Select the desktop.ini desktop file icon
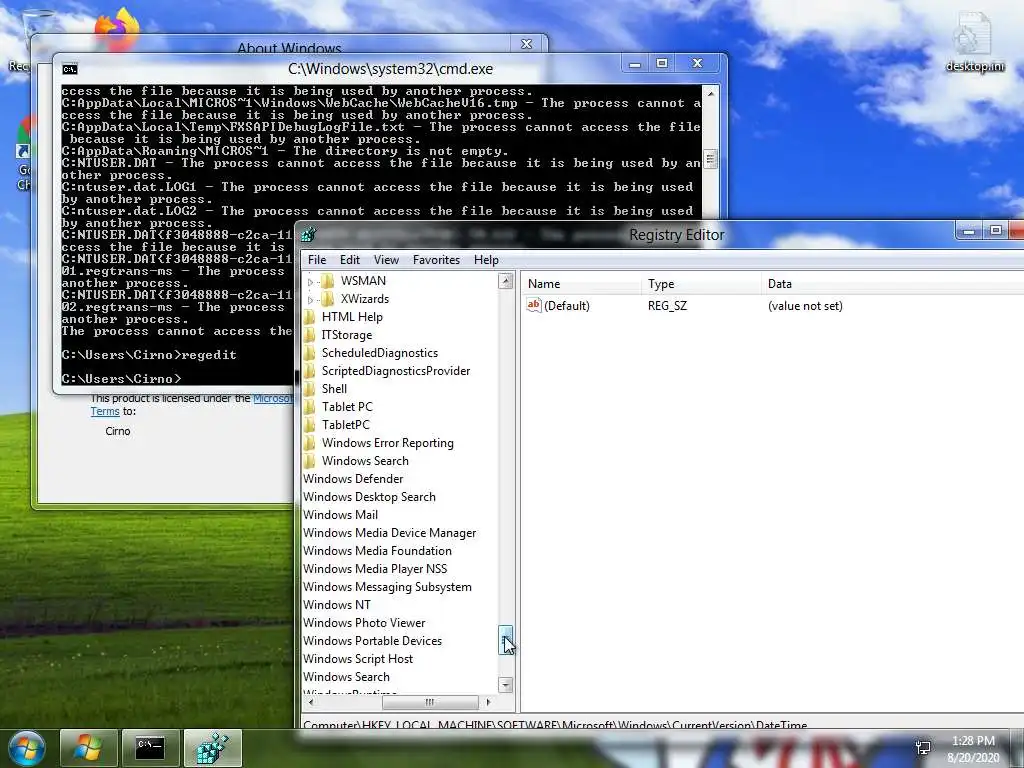1024x768 pixels. click(x=974, y=43)
